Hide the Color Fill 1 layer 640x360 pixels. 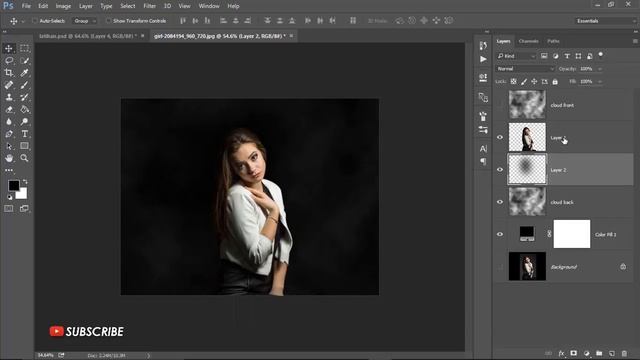coord(500,234)
